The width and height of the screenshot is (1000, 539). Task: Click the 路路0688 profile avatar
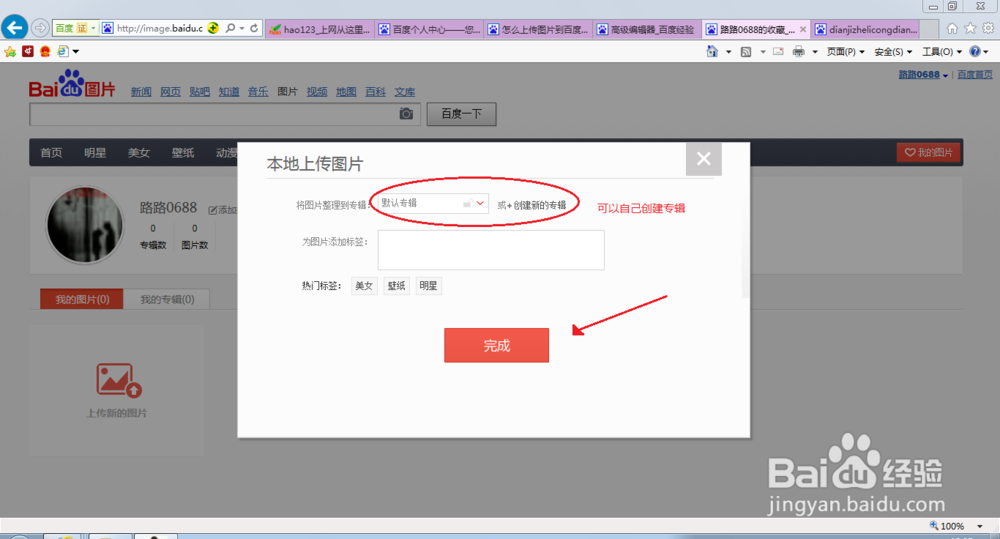pyautogui.click(x=84, y=225)
